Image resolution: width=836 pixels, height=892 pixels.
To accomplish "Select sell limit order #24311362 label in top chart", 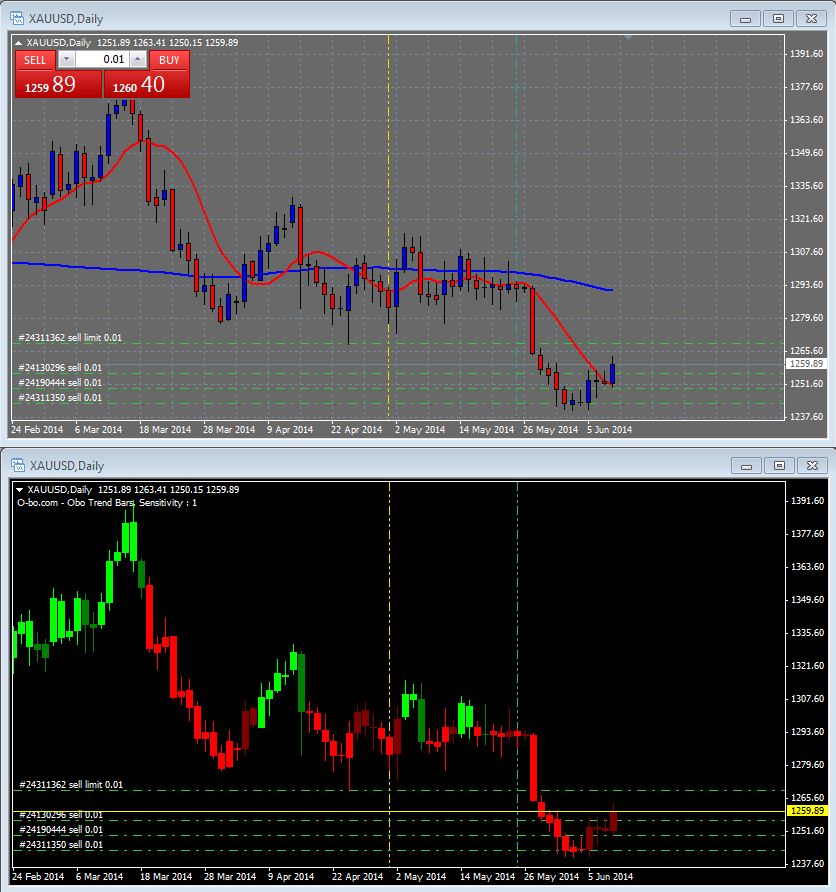I will 70,338.
